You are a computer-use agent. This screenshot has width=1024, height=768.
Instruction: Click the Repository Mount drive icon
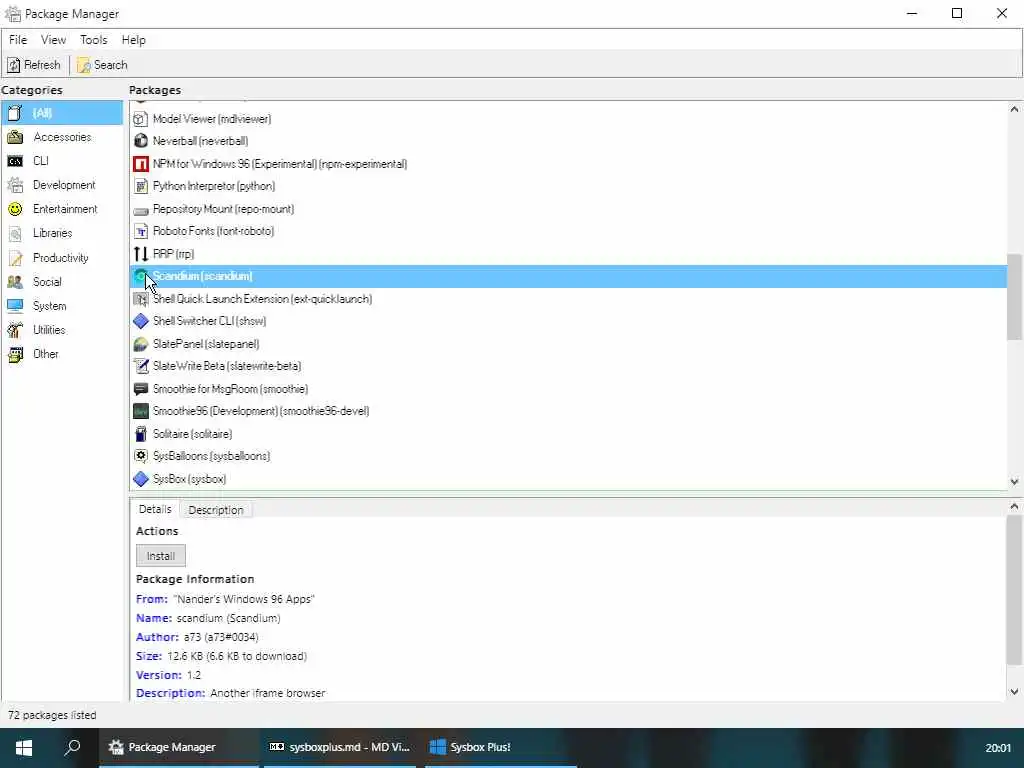[140, 210]
